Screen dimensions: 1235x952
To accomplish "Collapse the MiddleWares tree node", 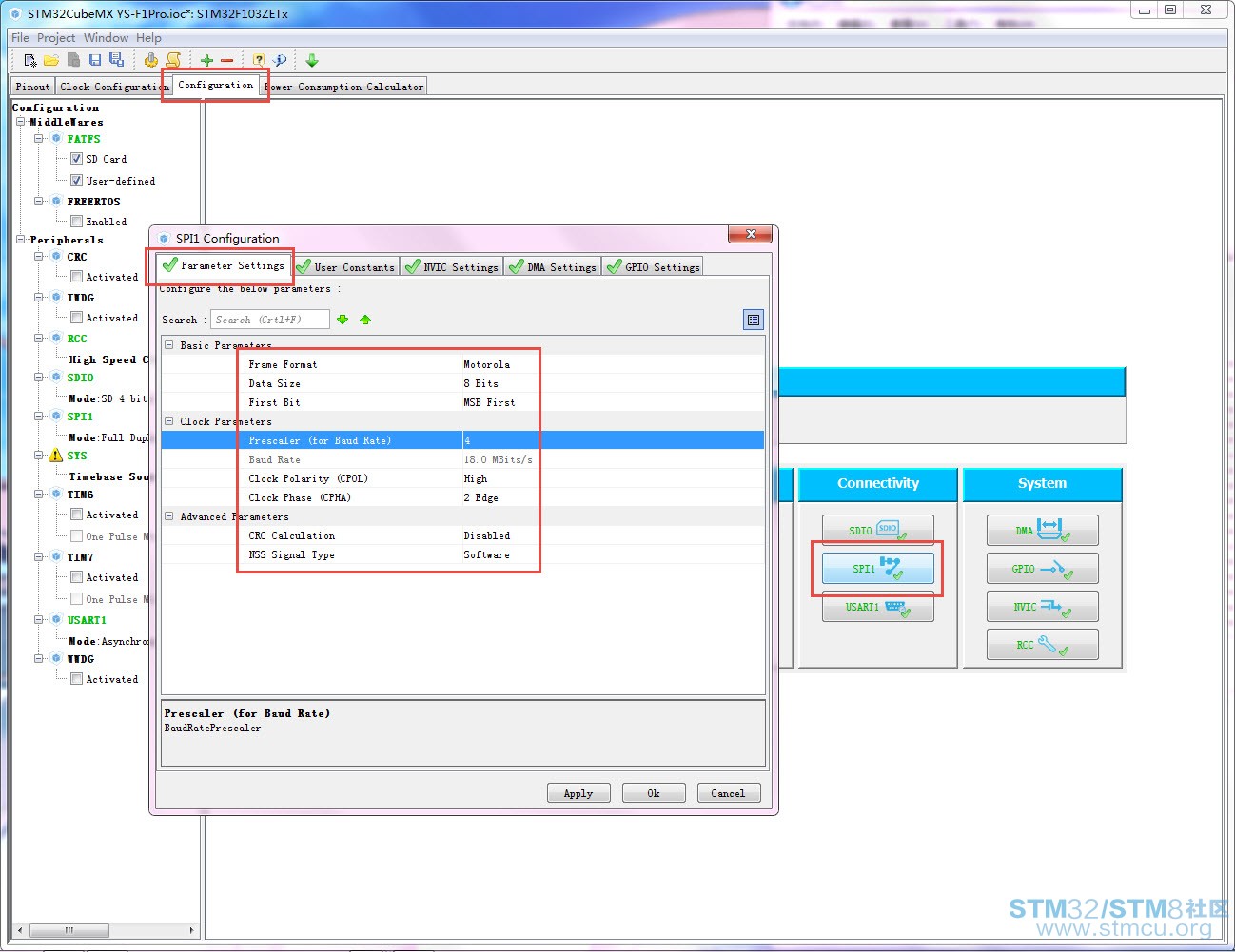I will [x=21, y=122].
